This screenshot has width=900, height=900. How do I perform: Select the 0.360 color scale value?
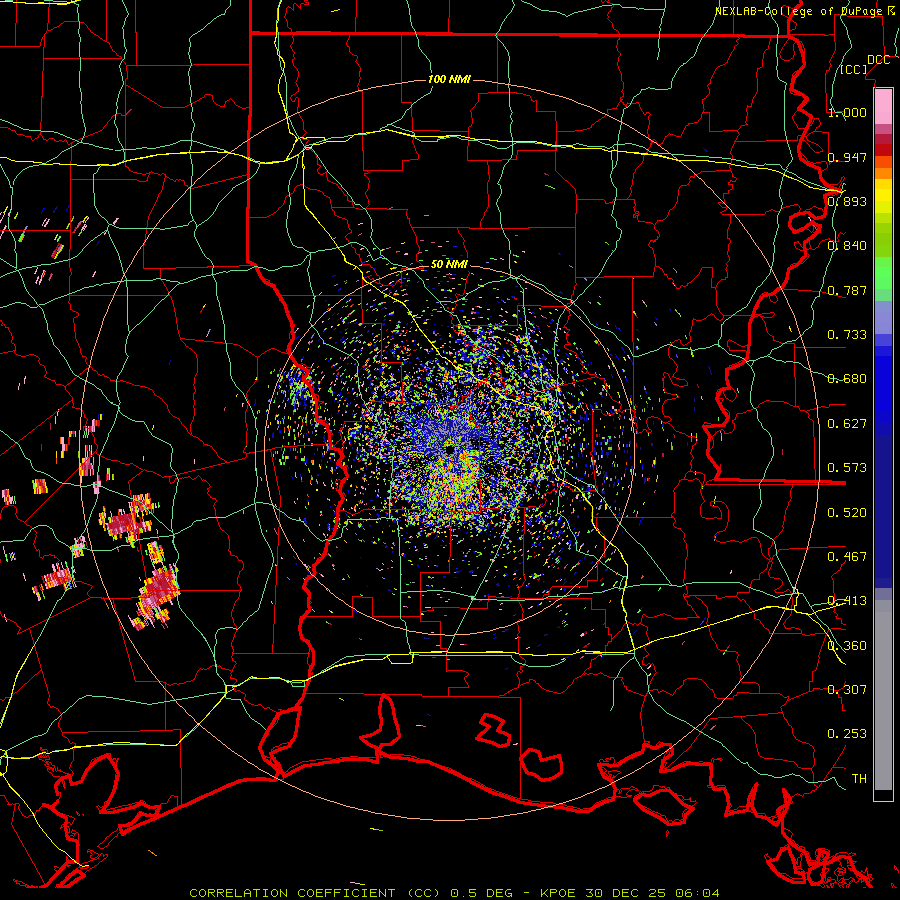(847, 646)
